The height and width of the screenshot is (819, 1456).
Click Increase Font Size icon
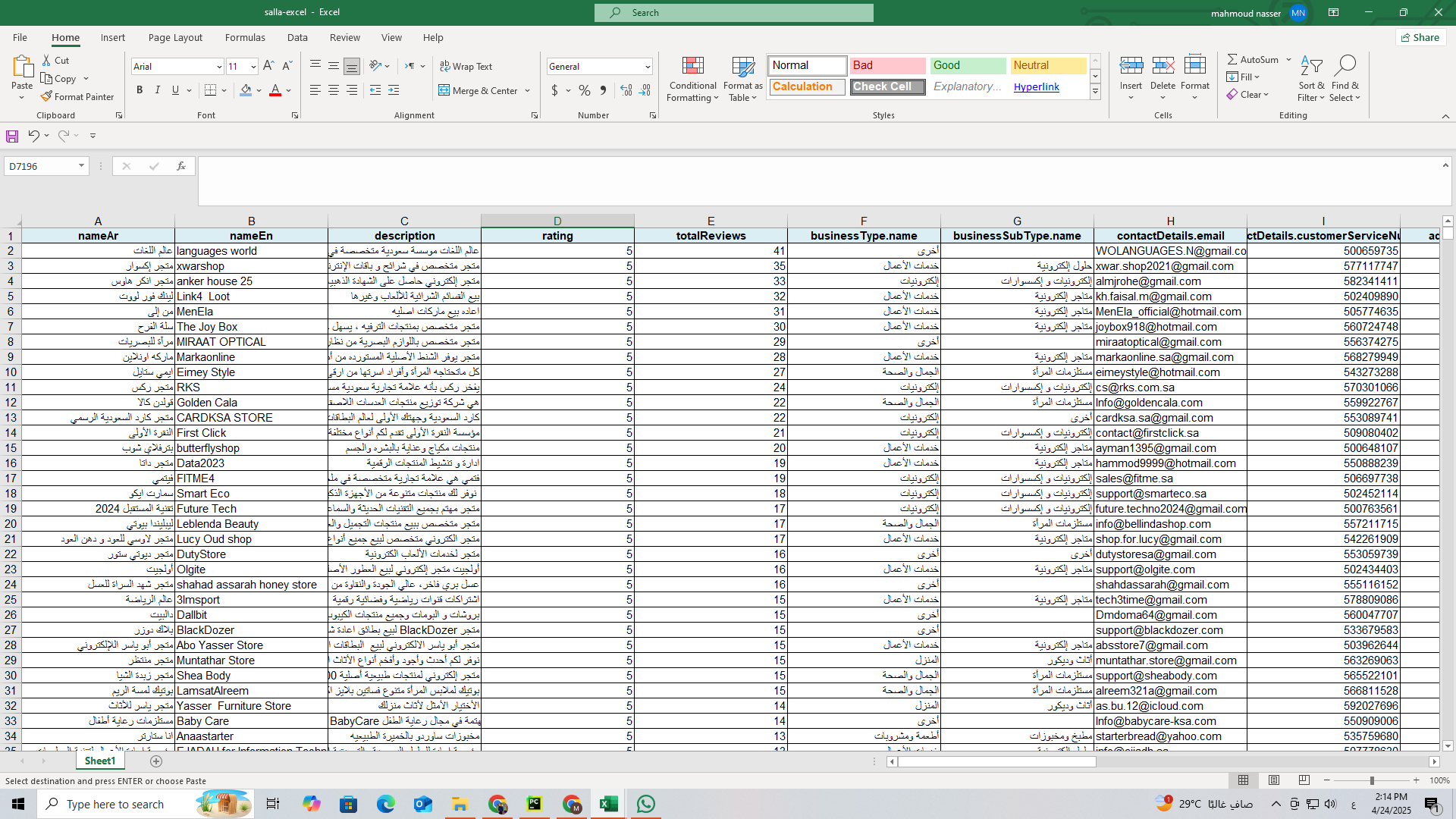[268, 67]
